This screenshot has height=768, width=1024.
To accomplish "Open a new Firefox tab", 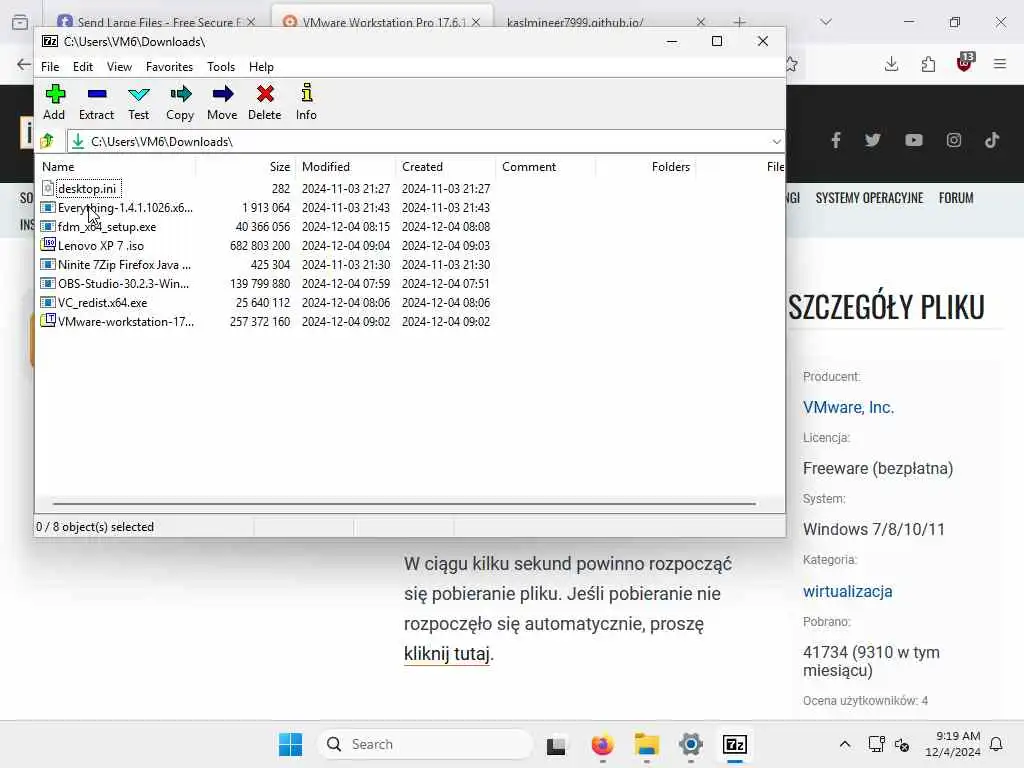I will point(739,22).
